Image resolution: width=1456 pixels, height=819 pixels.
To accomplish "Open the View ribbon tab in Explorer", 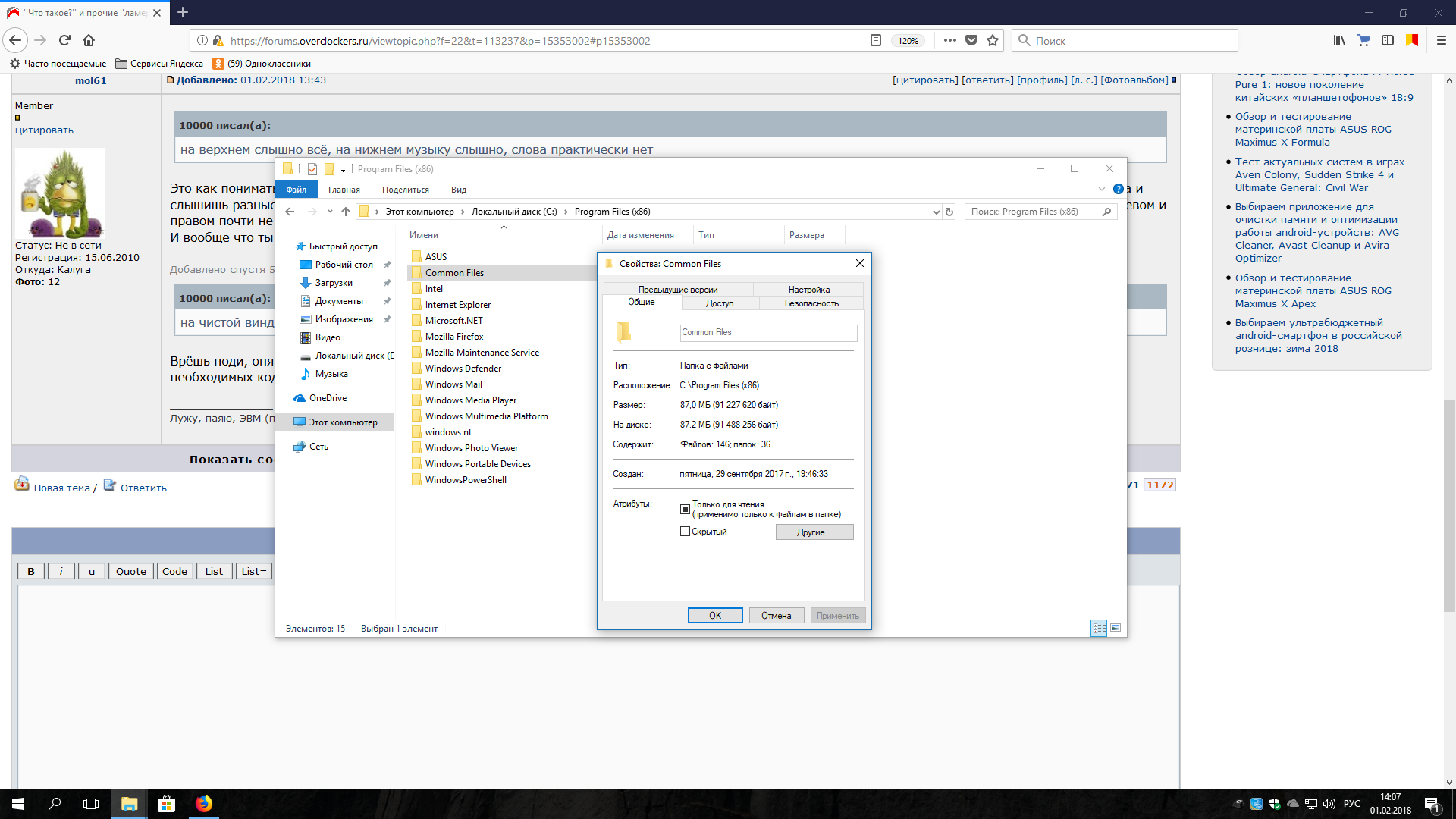I will [x=458, y=190].
